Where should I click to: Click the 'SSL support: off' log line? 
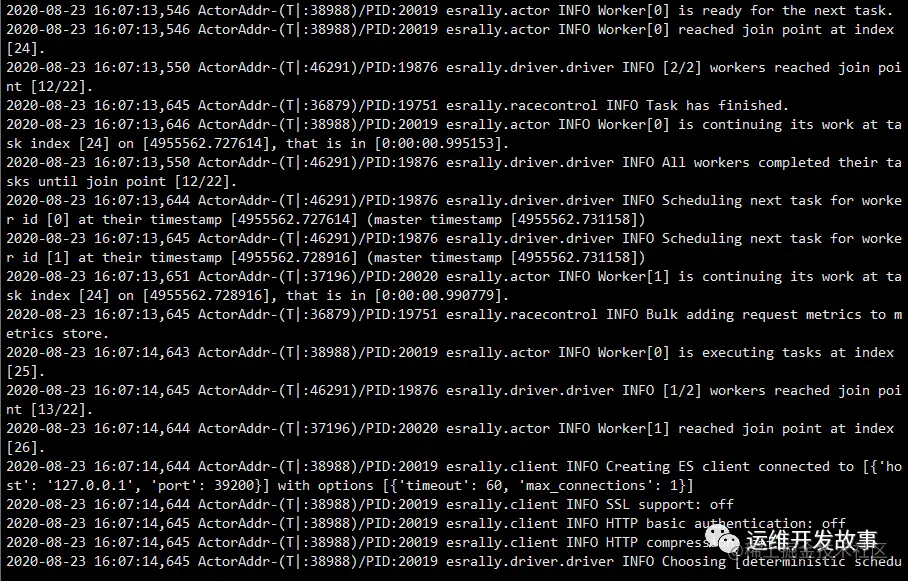670,505
